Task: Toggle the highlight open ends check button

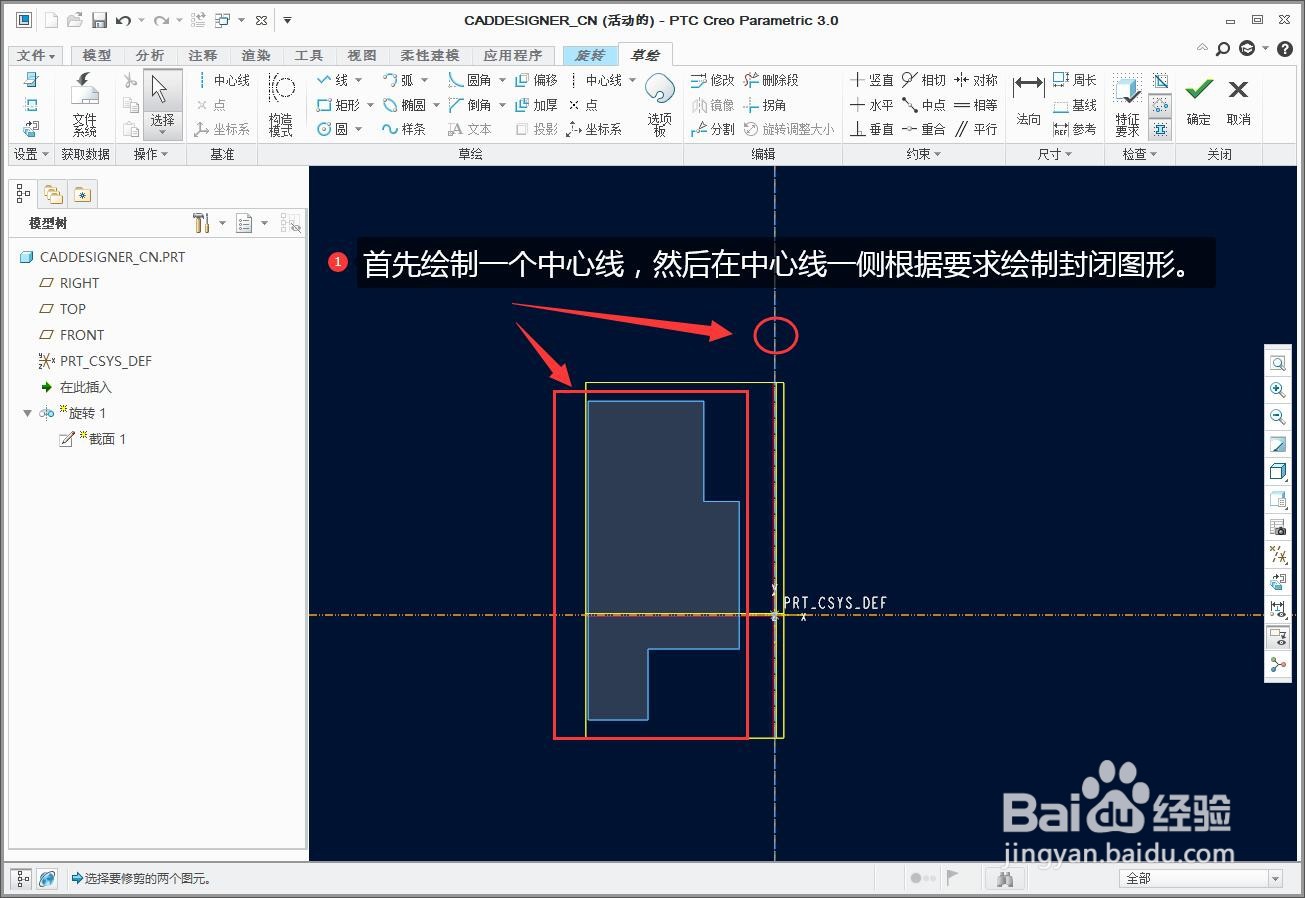Action: pyautogui.click(x=1160, y=105)
